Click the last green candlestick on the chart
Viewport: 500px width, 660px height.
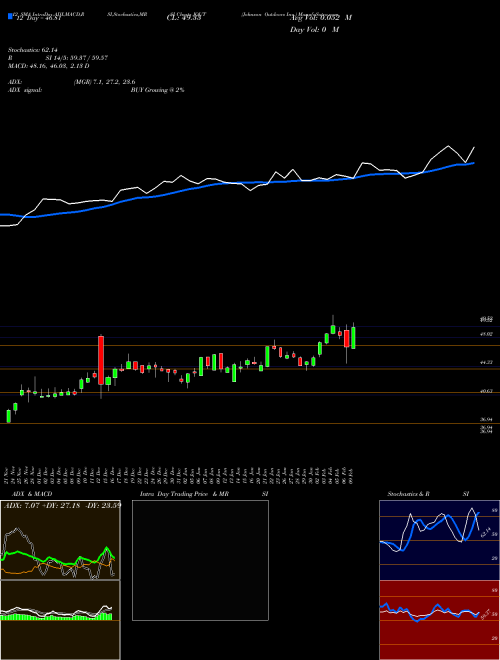point(353,338)
